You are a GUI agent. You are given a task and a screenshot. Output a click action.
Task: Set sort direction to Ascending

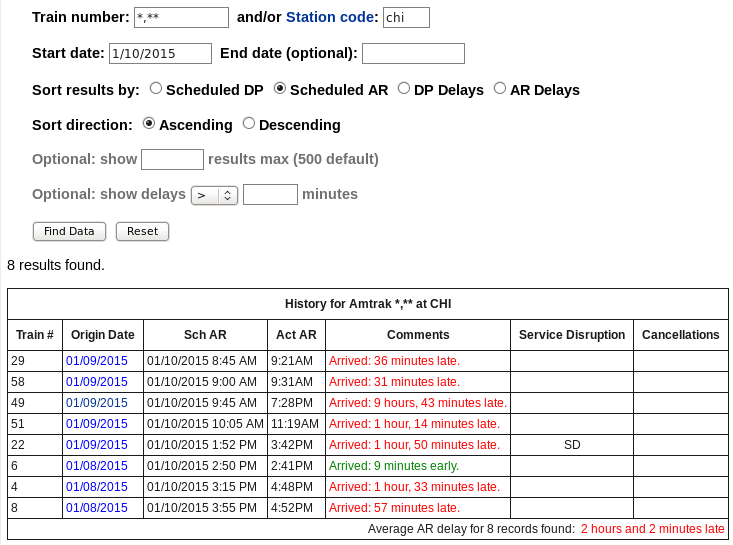coord(149,124)
